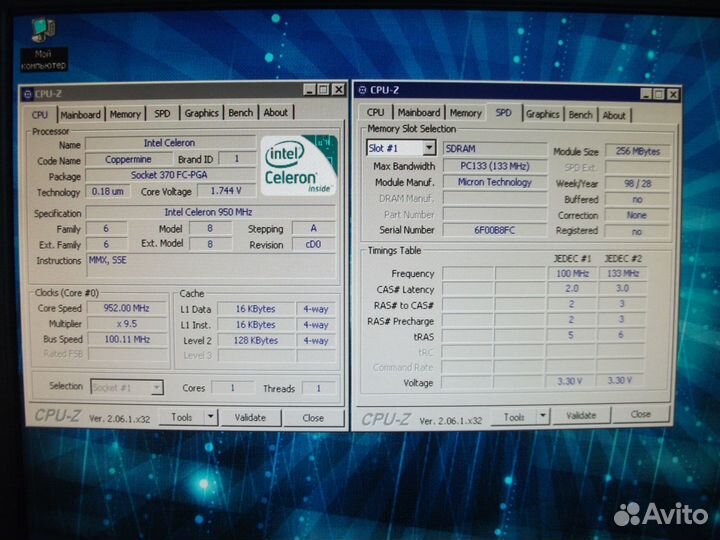Click the '98 / 28' week/year value

(x=637, y=184)
